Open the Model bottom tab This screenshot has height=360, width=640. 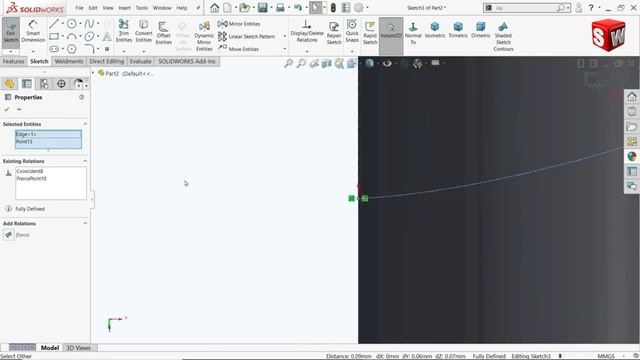pyautogui.click(x=50, y=348)
